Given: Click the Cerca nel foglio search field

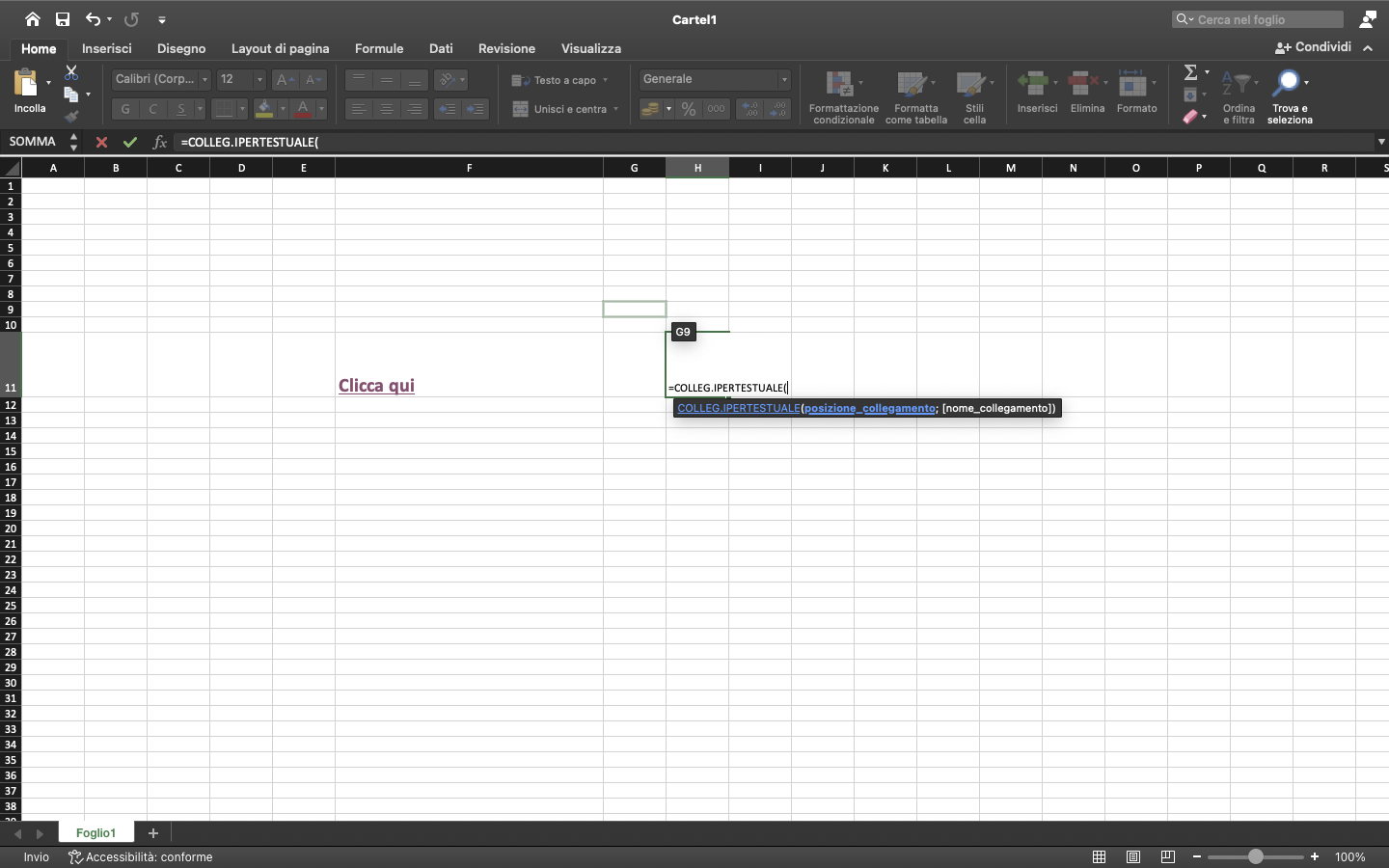Looking at the screenshot, I should pos(1264,19).
